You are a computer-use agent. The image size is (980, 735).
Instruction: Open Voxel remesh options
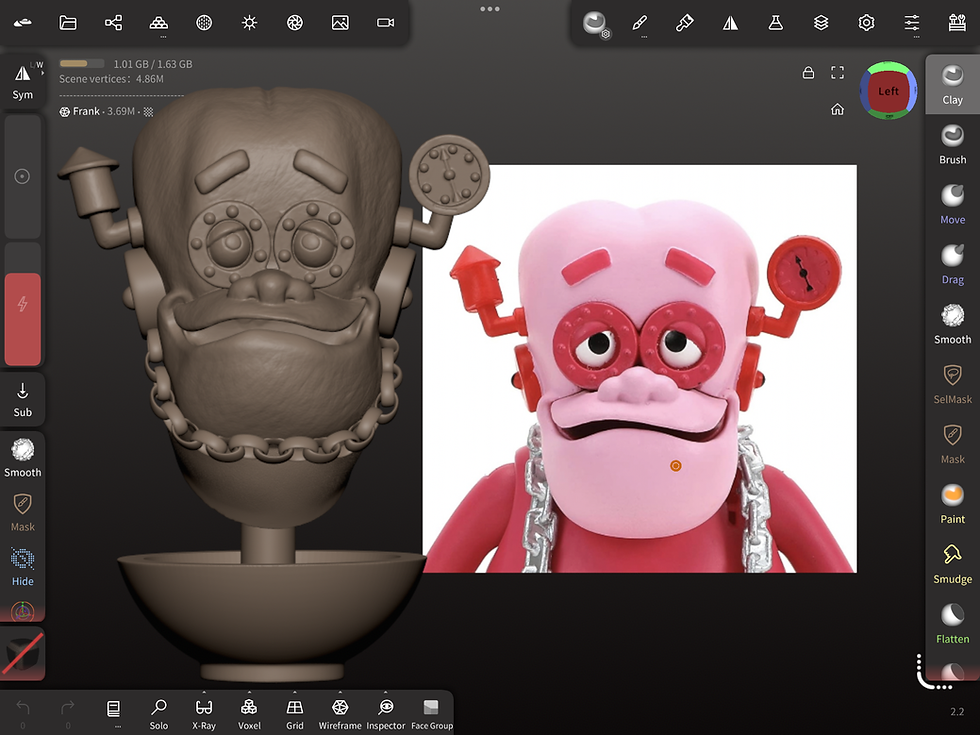(x=249, y=714)
